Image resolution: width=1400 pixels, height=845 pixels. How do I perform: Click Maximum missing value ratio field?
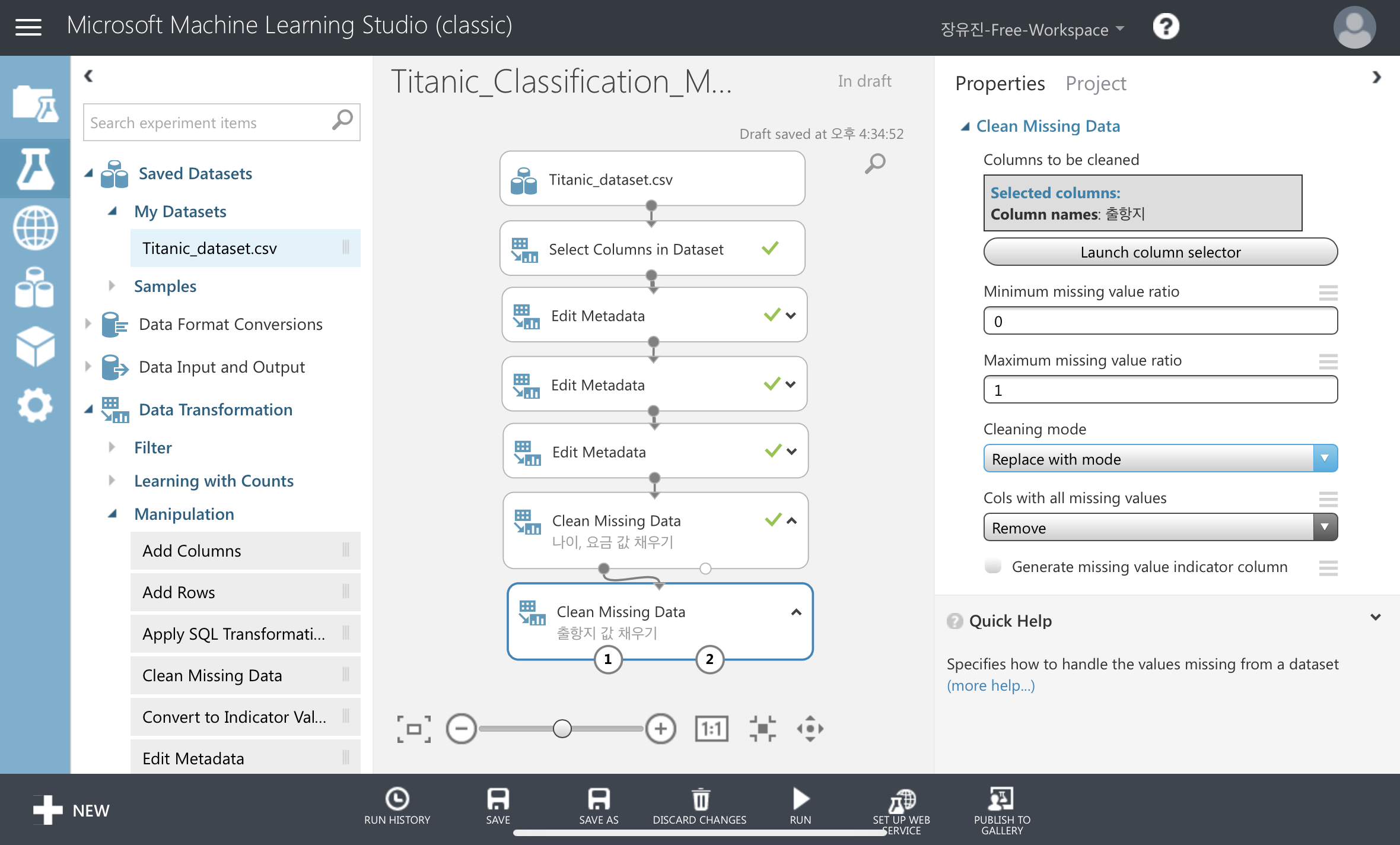point(1160,390)
